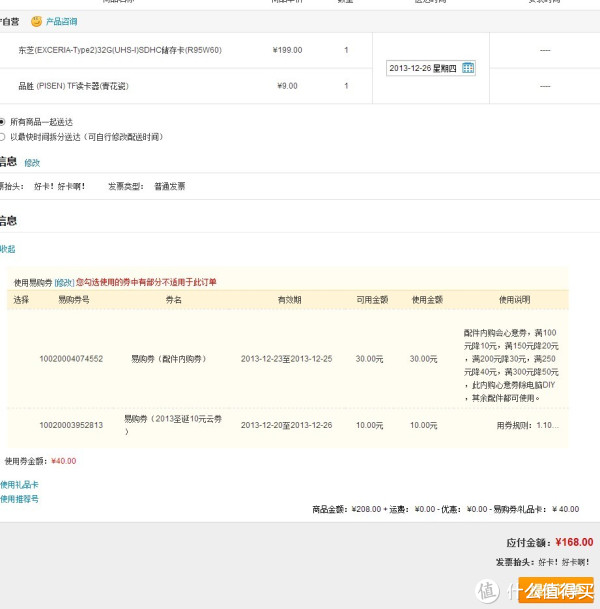Click validity 2013-12-23至2013-12-25
The image size is (600, 609).
[287, 358]
